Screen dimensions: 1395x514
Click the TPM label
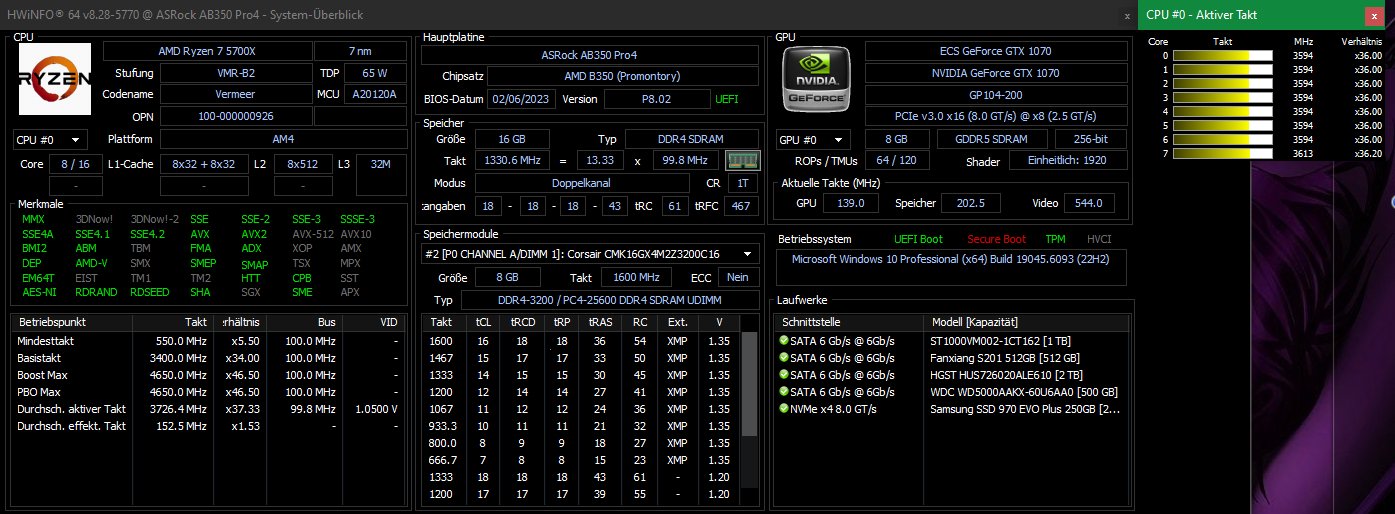coord(1056,239)
